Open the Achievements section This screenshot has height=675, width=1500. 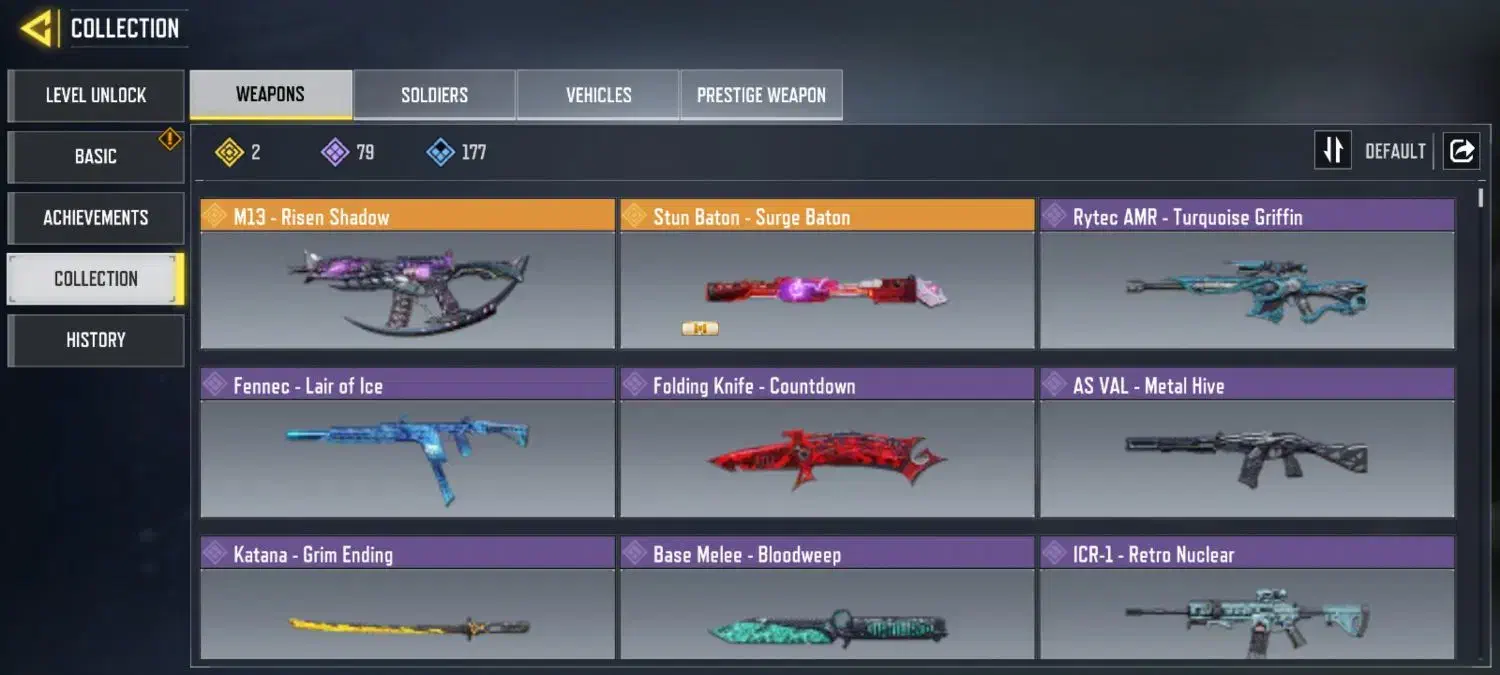(96, 217)
